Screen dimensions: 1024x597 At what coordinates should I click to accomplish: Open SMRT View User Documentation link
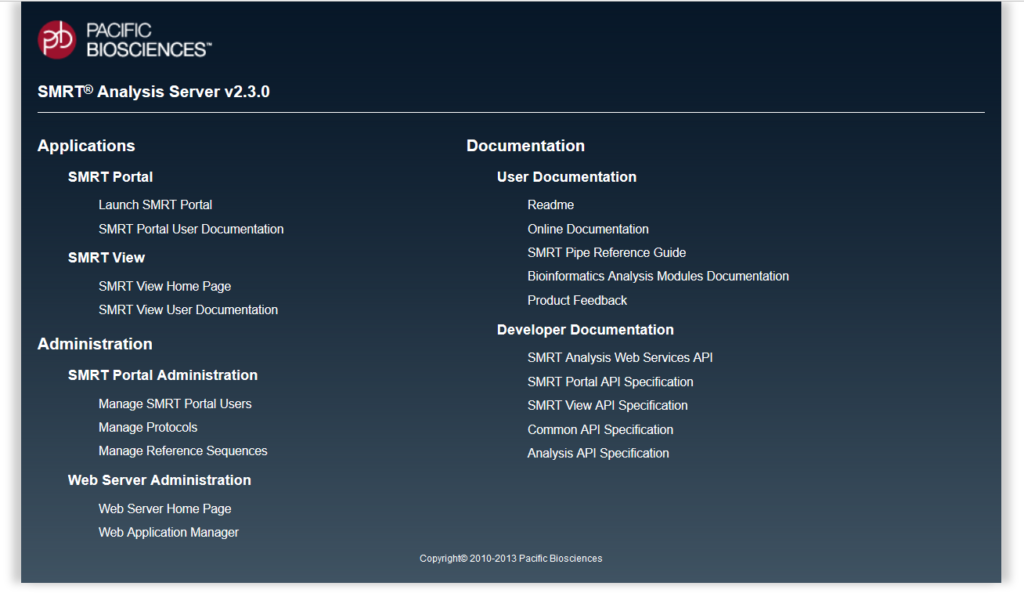[x=188, y=310]
